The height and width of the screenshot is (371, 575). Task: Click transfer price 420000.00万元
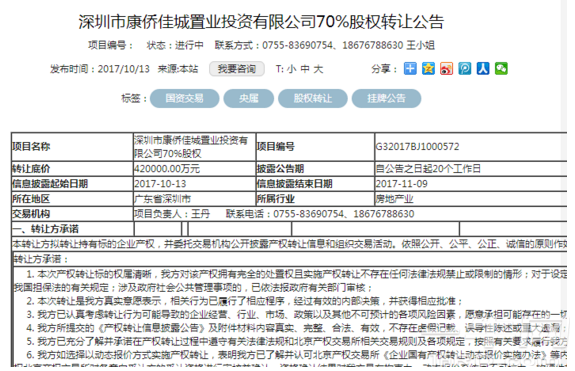point(167,169)
